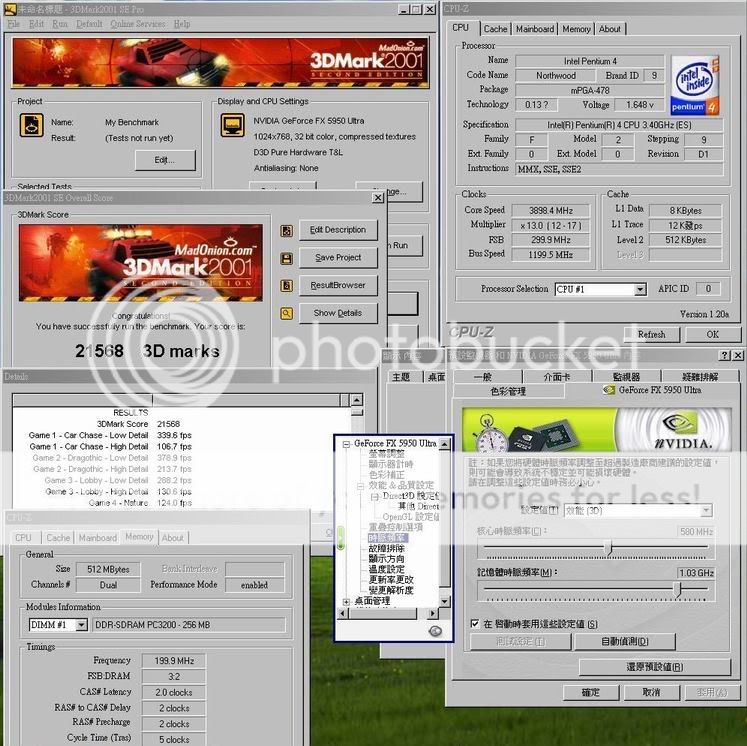This screenshot has height=746, width=747.
Task: Select 變更解析度 in the NVIDIA tree
Action: pos(391,590)
